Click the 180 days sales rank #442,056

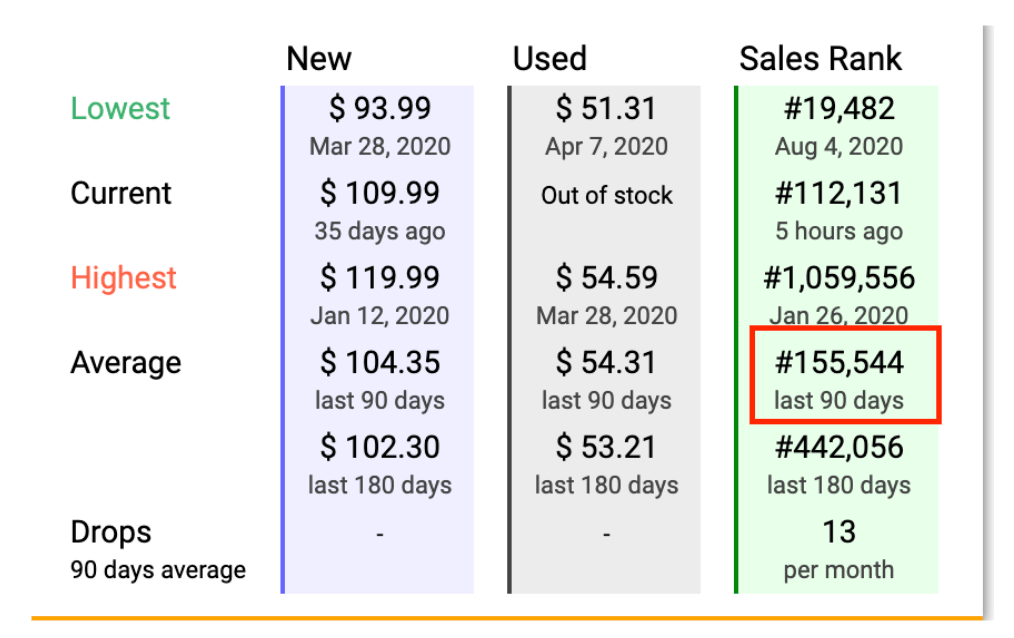(x=839, y=447)
